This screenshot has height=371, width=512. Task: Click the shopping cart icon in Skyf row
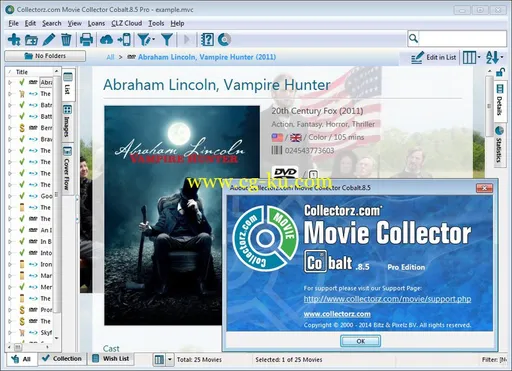pyautogui.click(x=22, y=332)
